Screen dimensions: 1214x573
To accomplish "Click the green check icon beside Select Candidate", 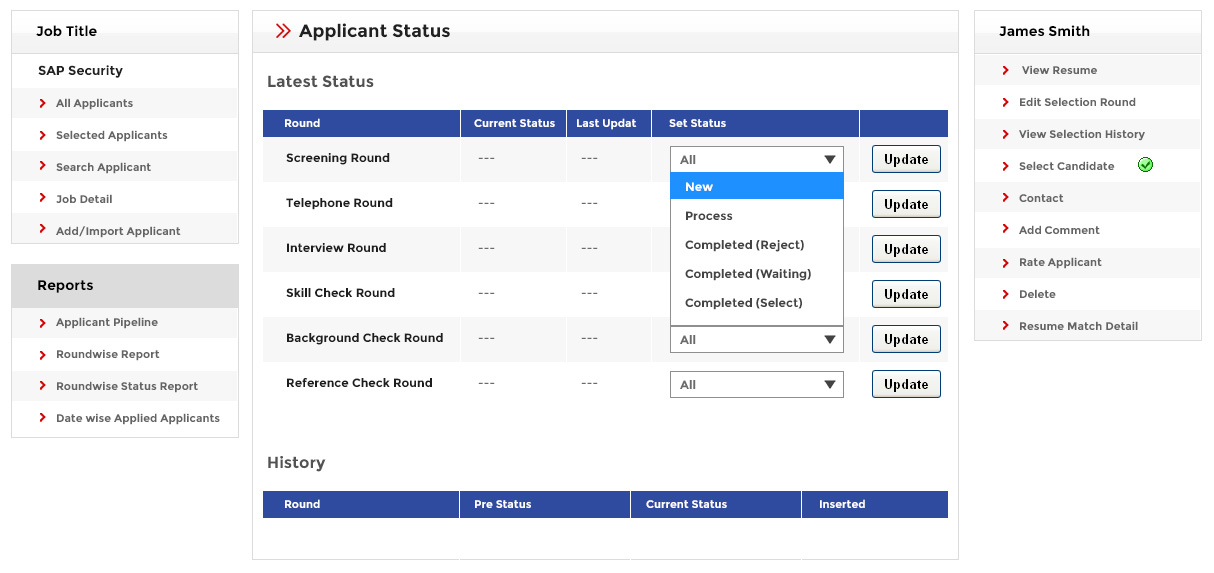I will [1145, 165].
